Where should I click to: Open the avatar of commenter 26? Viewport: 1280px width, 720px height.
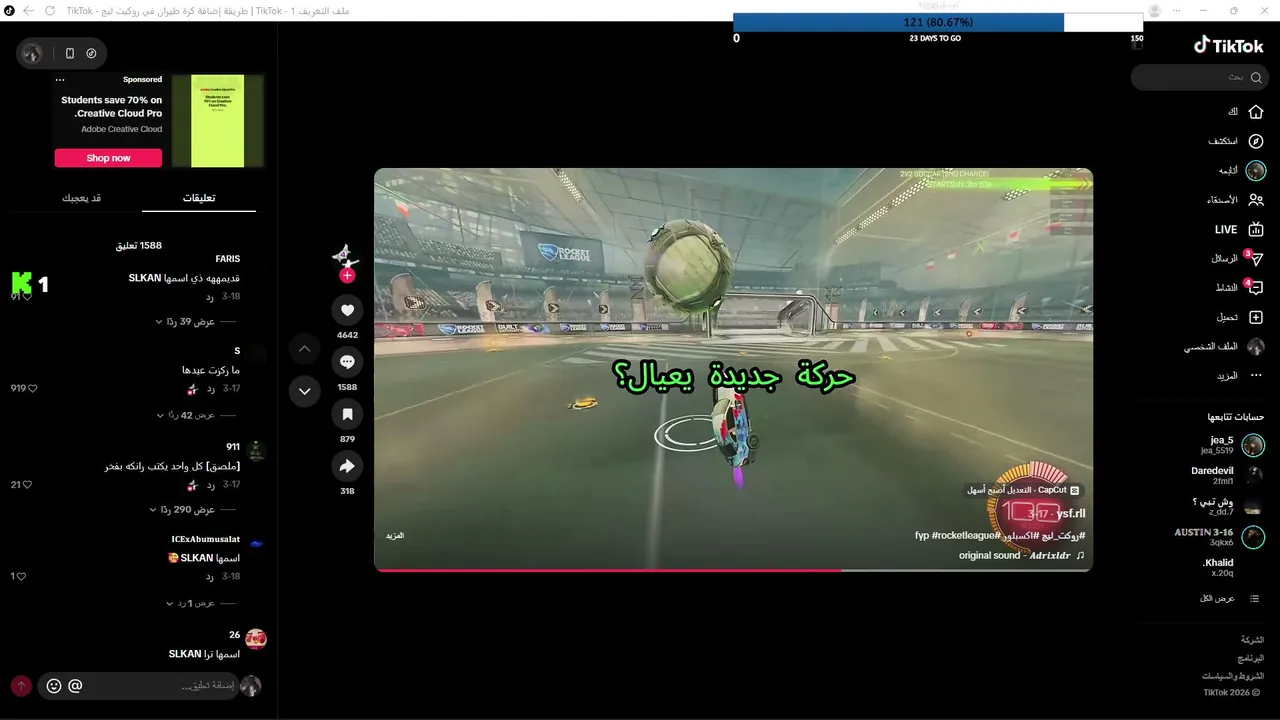click(x=256, y=638)
